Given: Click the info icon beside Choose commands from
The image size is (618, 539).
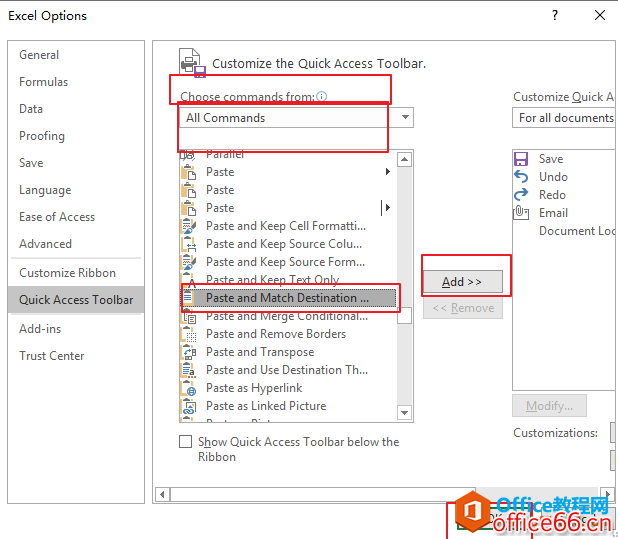Looking at the screenshot, I should (x=322, y=97).
